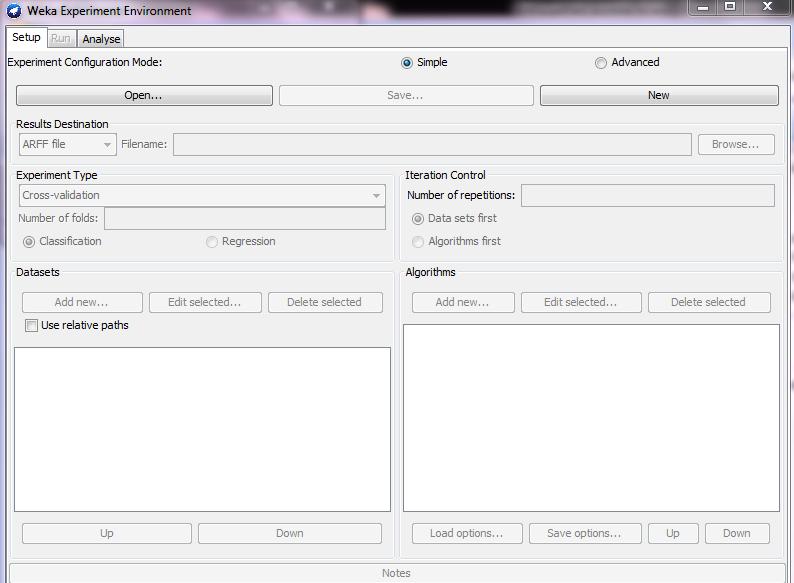
Task: Click inside the Datasets list box
Action: (203, 430)
